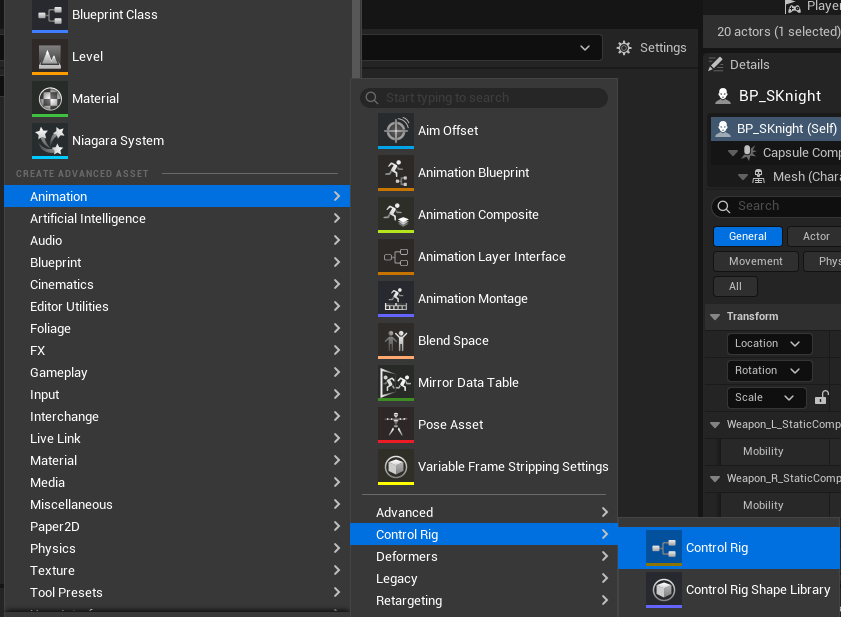
Task: Click the Control Rig node icon
Action: tap(664, 548)
